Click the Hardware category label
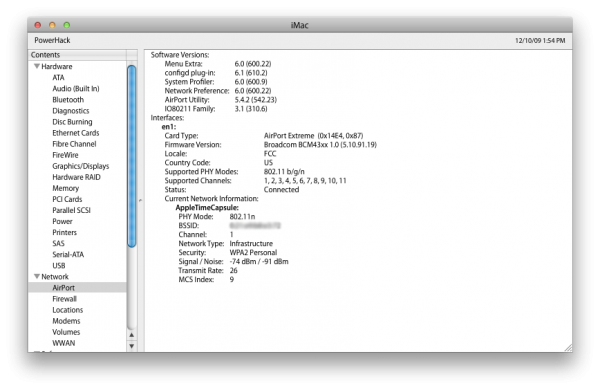 57,66
